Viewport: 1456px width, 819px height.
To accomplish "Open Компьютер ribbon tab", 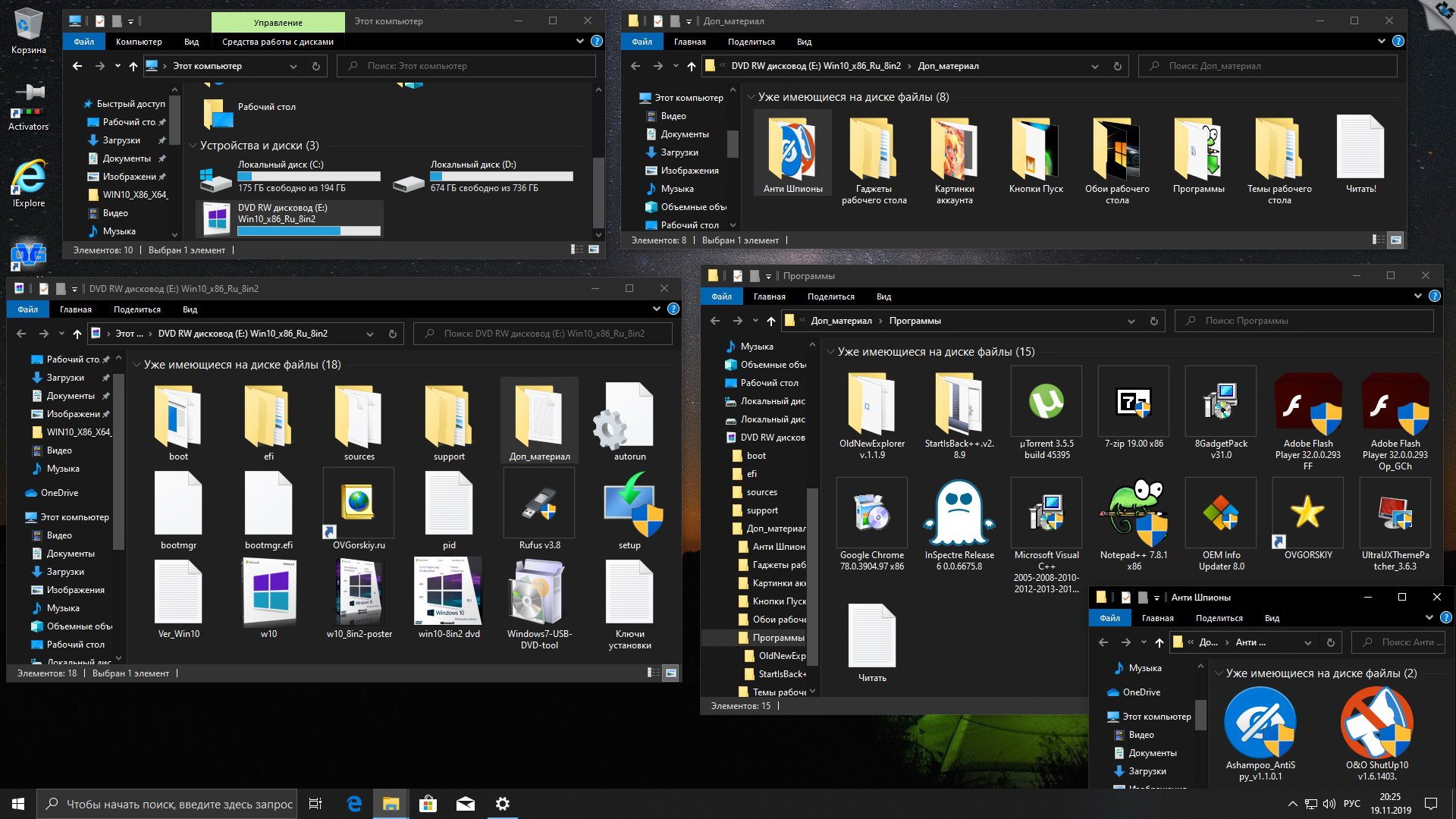I will pyautogui.click(x=139, y=42).
